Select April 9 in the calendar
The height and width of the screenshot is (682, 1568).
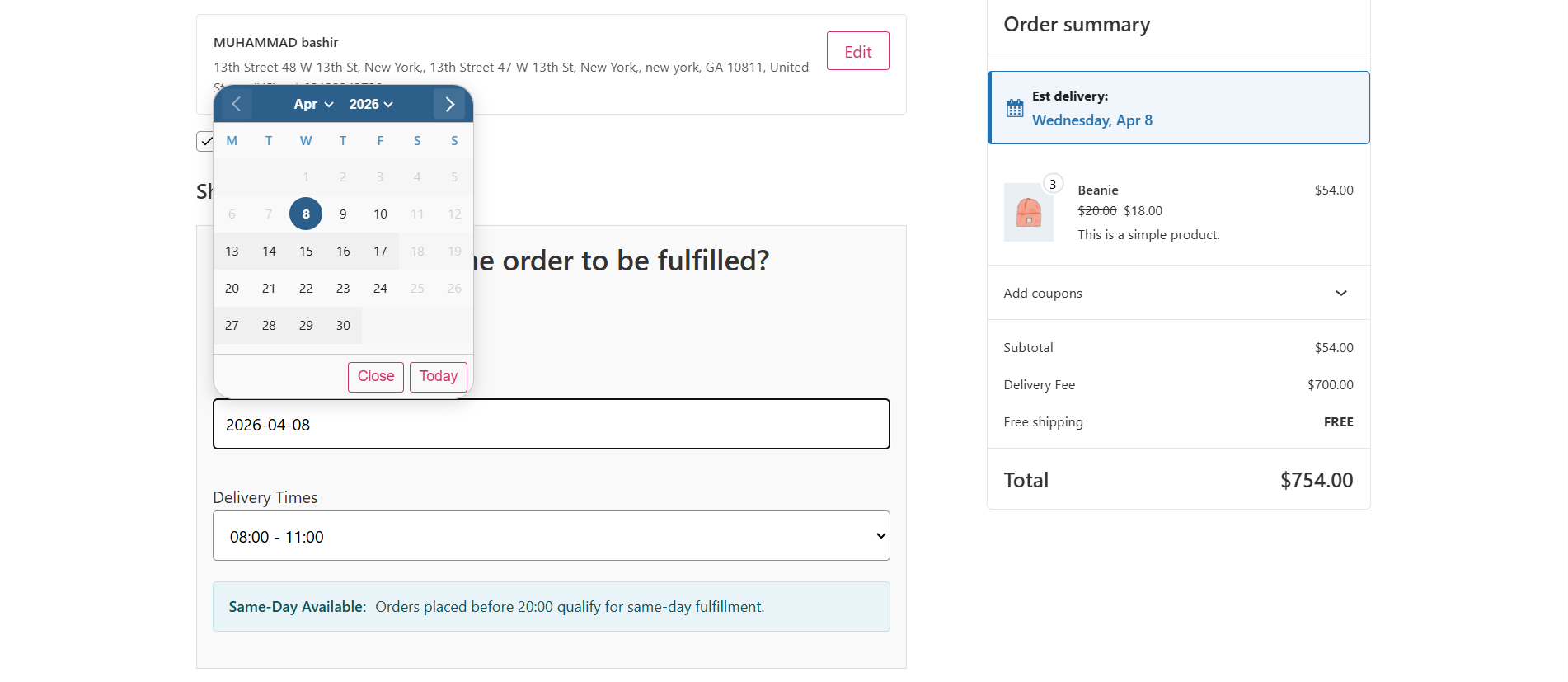tap(343, 214)
